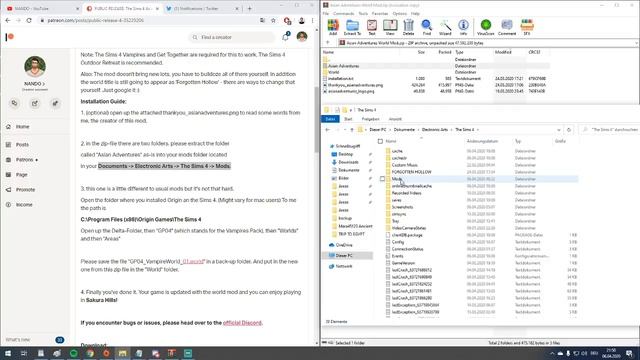Open File Explorer from the taskbar

(122, 353)
